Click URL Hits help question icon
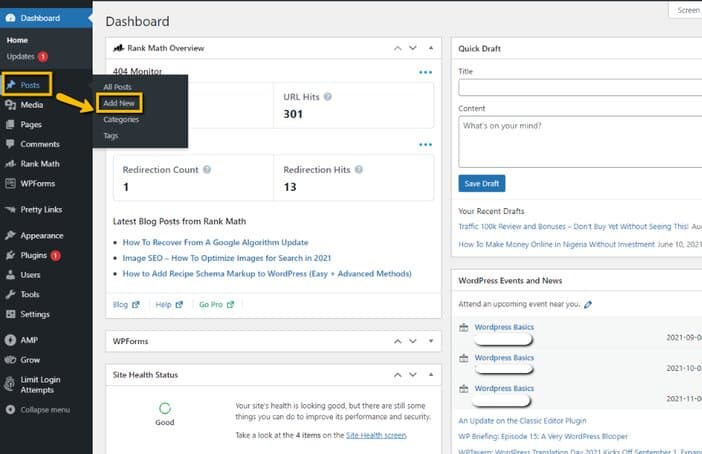The height and width of the screenshot is (454, 702). pyautogui.click(x=328, y=97)
